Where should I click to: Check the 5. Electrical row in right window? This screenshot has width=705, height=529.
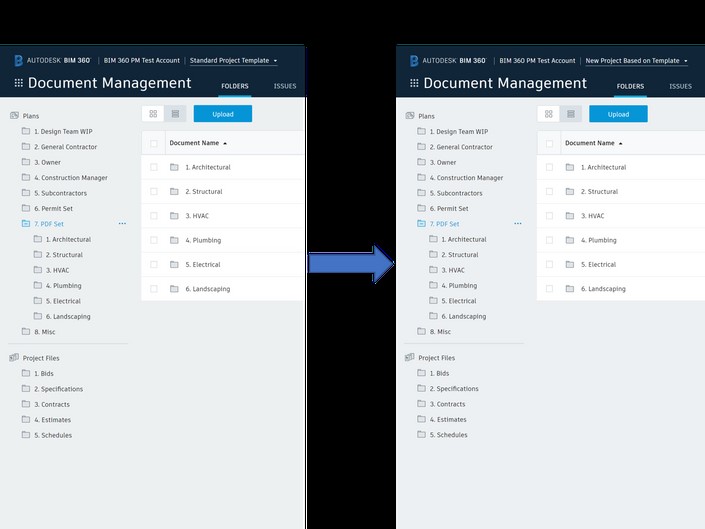549,264
